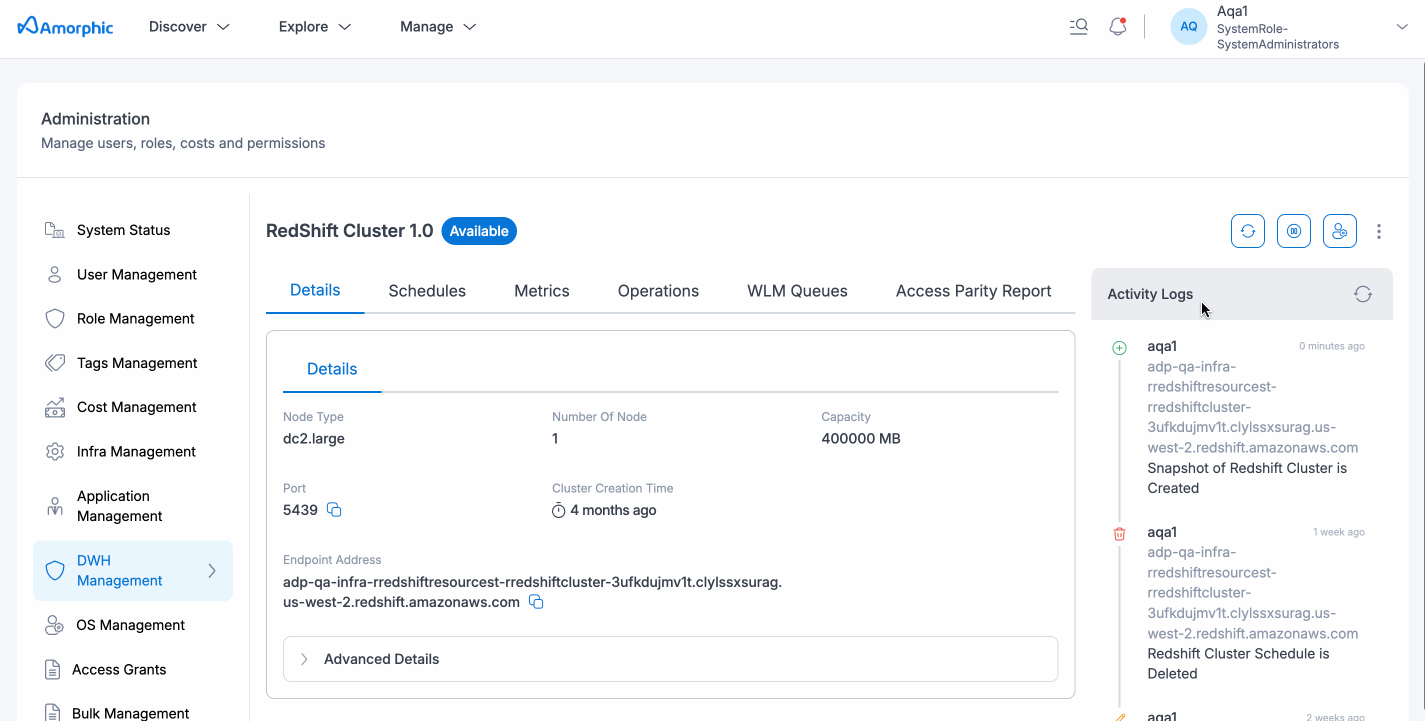Click the RedShift Cluster 1.0 title
Image resolution: width=1425 pixels, height=721 pixels.
(x=350, y=231)
